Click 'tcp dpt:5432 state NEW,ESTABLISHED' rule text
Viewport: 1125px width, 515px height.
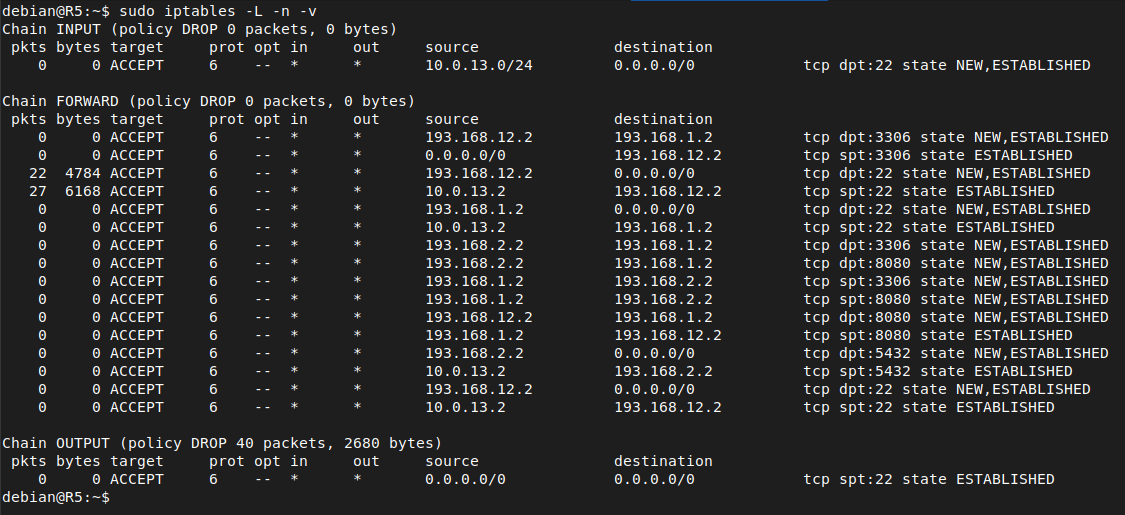pyautogui.click(x=956, y=353)
